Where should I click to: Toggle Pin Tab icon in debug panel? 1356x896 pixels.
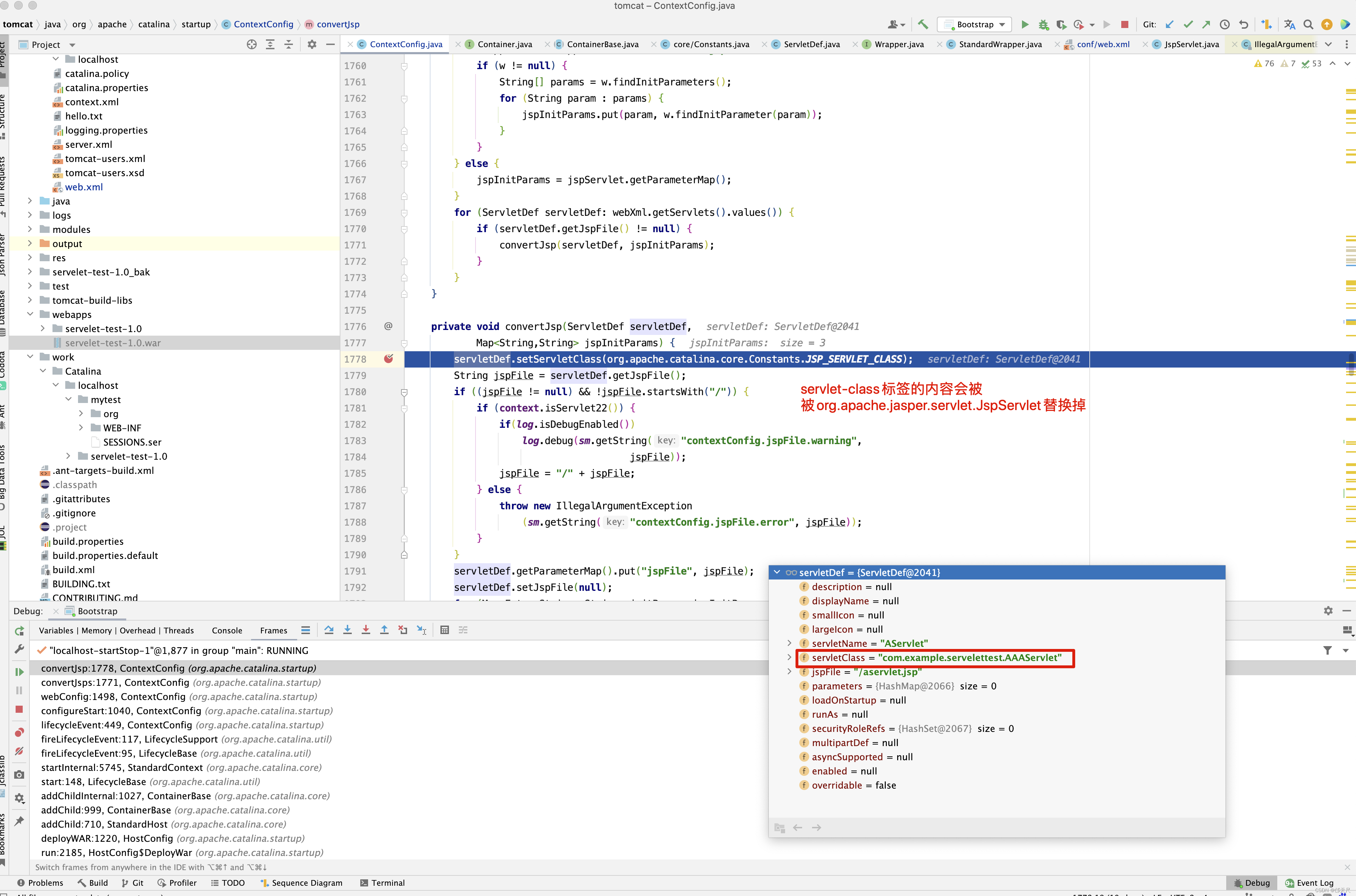tap(19, 821)
